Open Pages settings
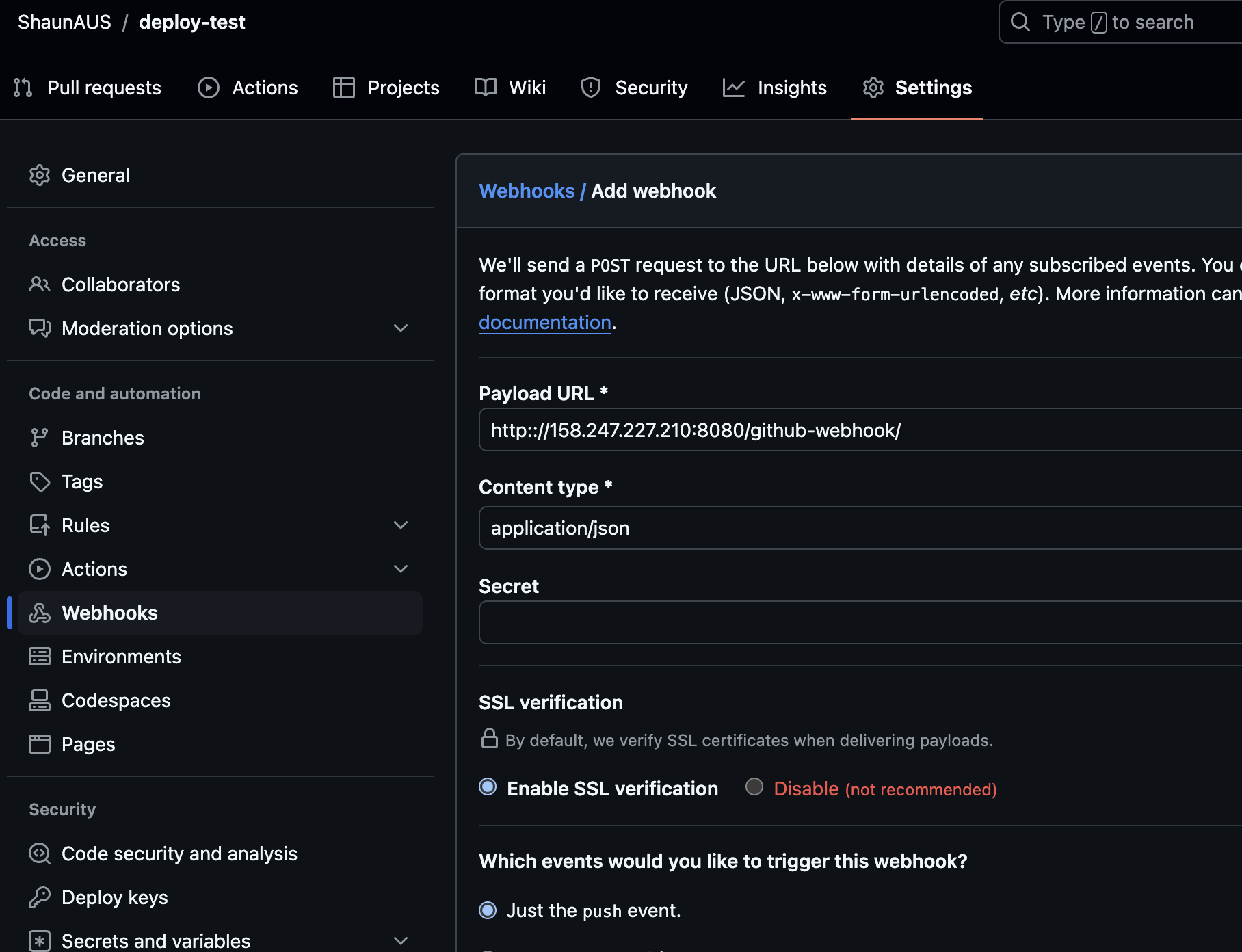 coord(220,744)
